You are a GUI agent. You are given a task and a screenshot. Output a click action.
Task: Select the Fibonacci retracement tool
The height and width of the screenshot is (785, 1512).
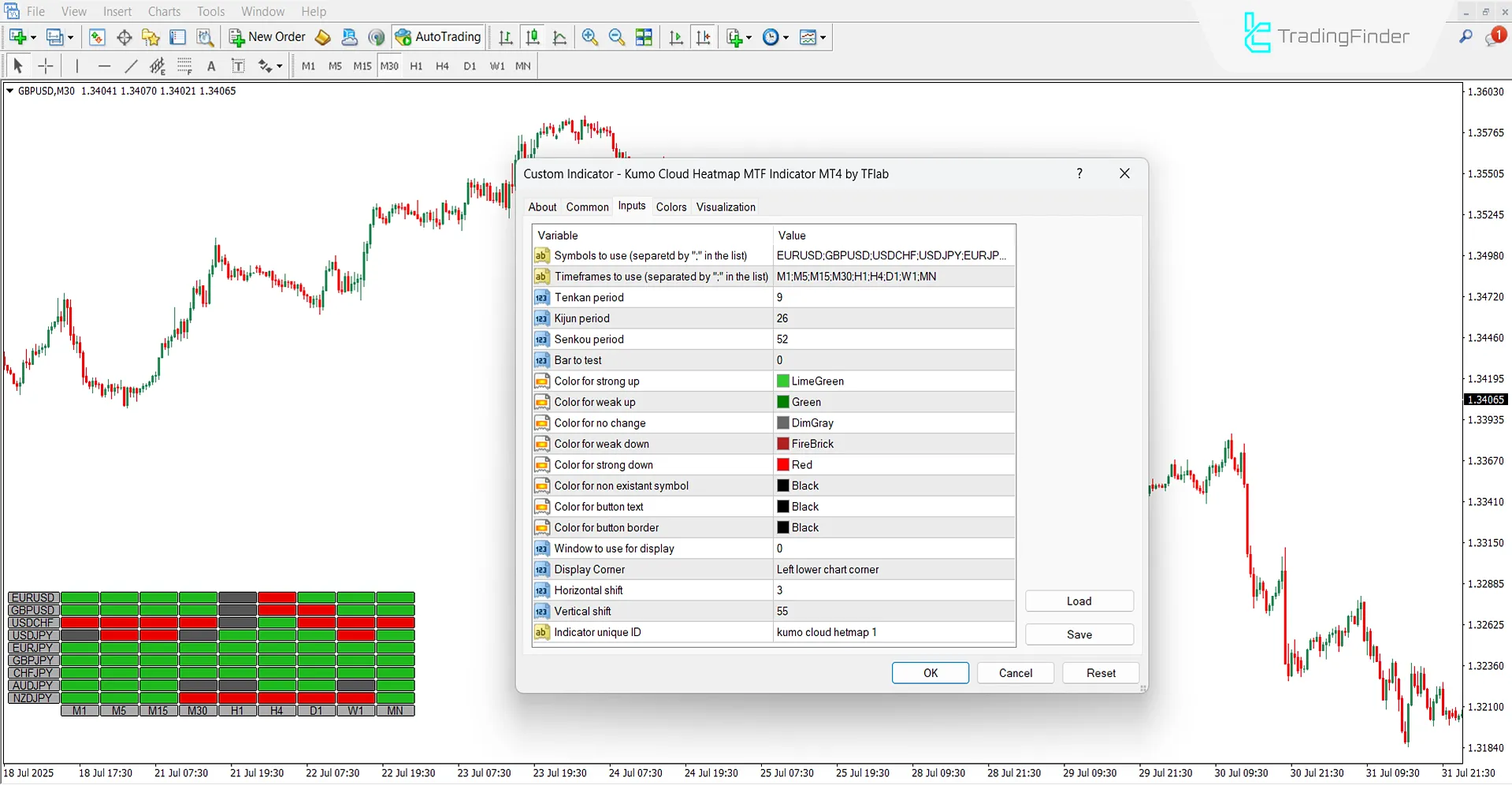pos(184,66)
